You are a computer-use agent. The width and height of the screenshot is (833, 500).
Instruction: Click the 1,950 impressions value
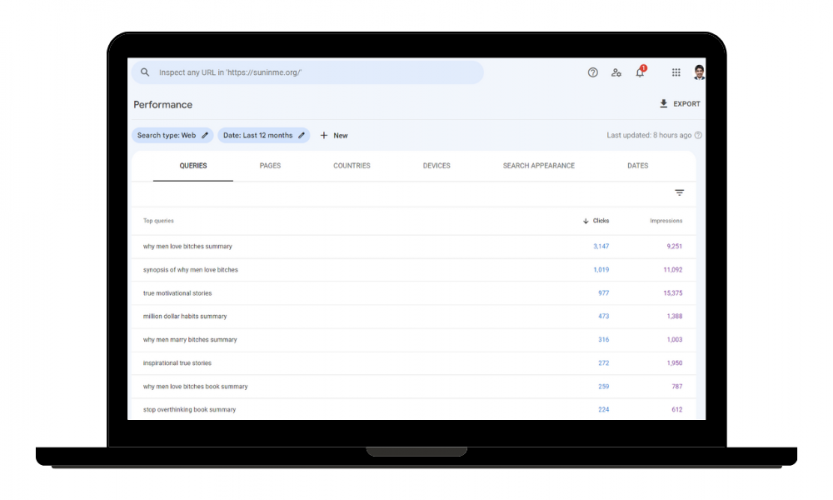pyautogui.click(x=674, y=363)
